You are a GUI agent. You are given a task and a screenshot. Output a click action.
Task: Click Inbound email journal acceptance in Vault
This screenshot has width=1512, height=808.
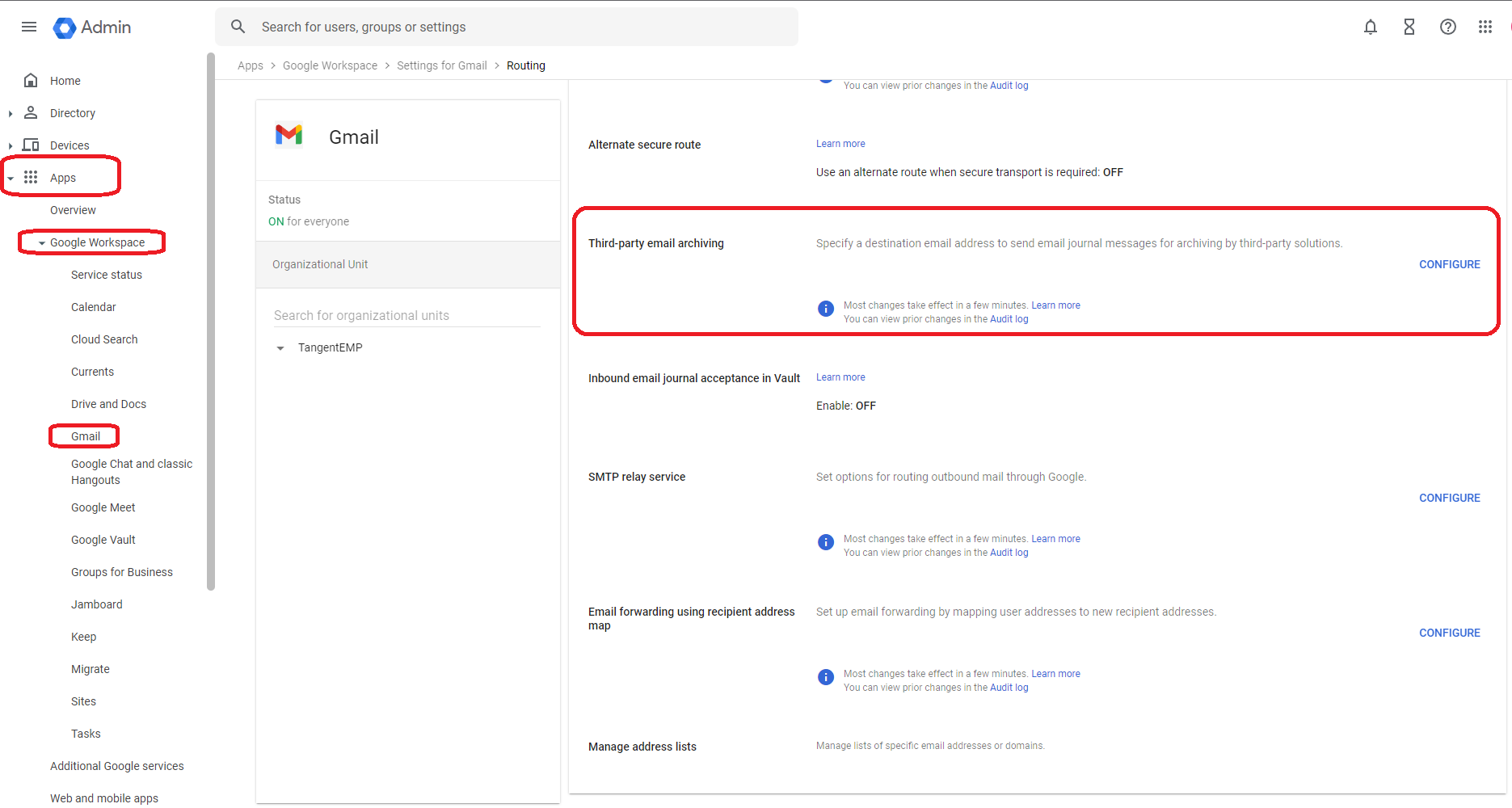(x=694, y=378)
